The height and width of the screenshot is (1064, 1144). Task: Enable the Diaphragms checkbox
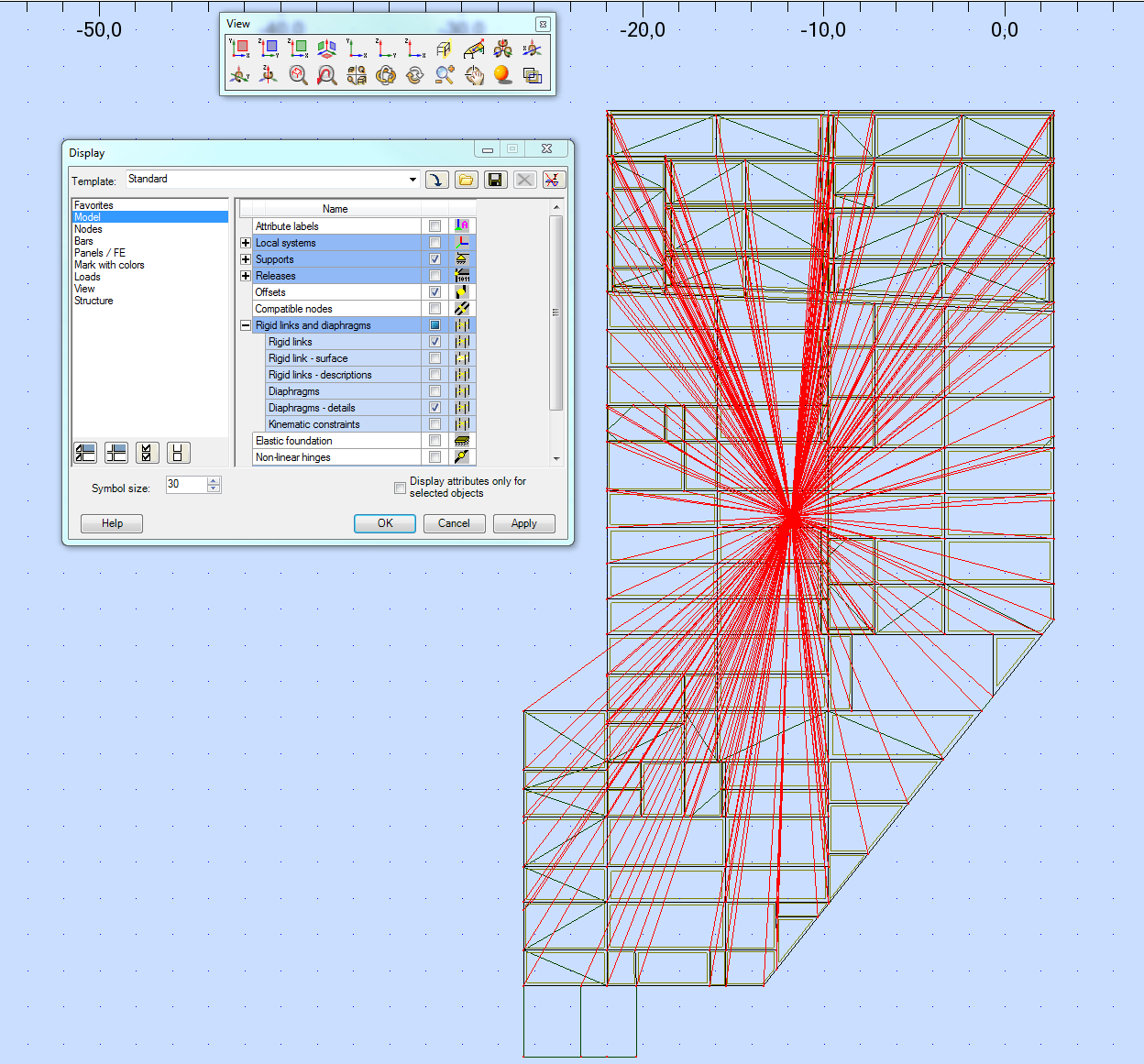coord(434,390)
